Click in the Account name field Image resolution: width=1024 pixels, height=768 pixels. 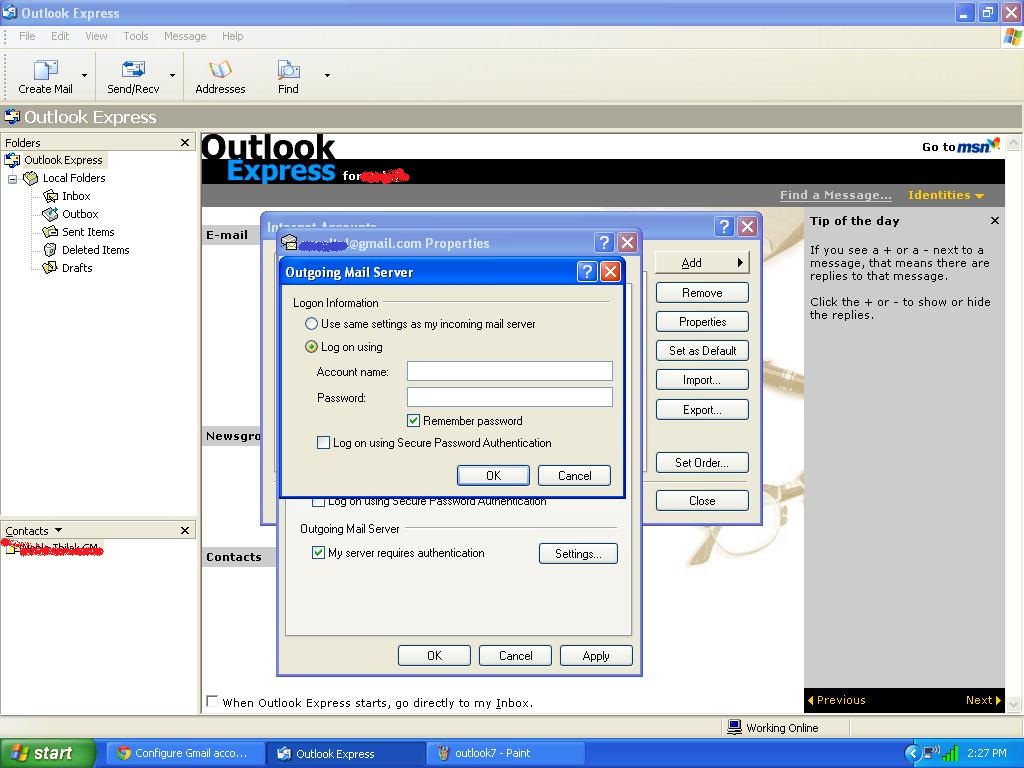click(509, 371)
